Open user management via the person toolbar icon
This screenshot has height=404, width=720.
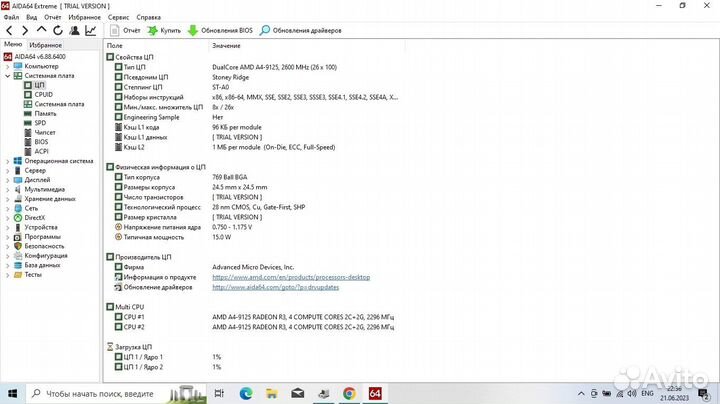tap(74, 31)
